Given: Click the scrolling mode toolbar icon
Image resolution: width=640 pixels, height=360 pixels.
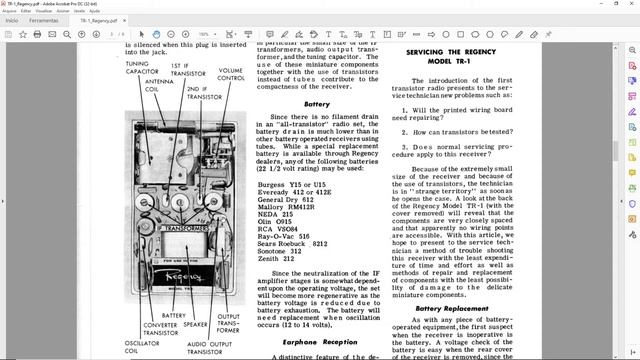Looking at the screenshot, I should coord(248,35).
